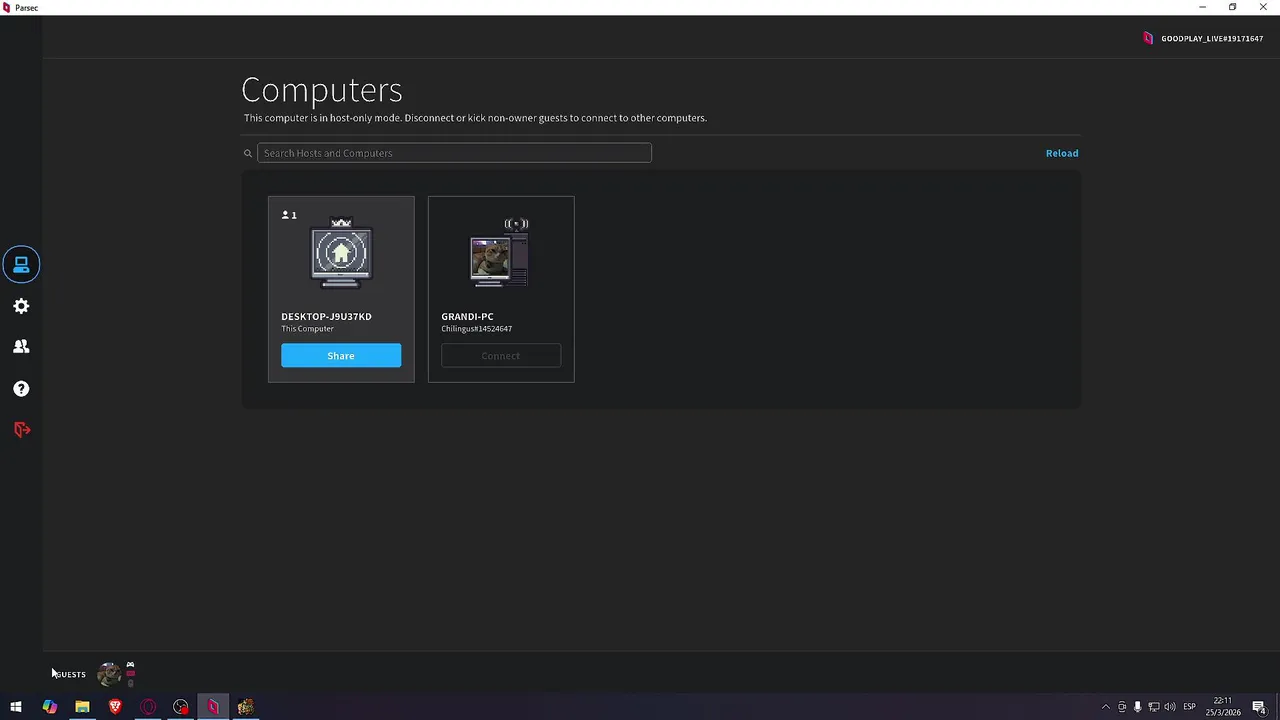Click the GOODPLAY_LIVE#19171647 account name

(x=1211, y=38)
